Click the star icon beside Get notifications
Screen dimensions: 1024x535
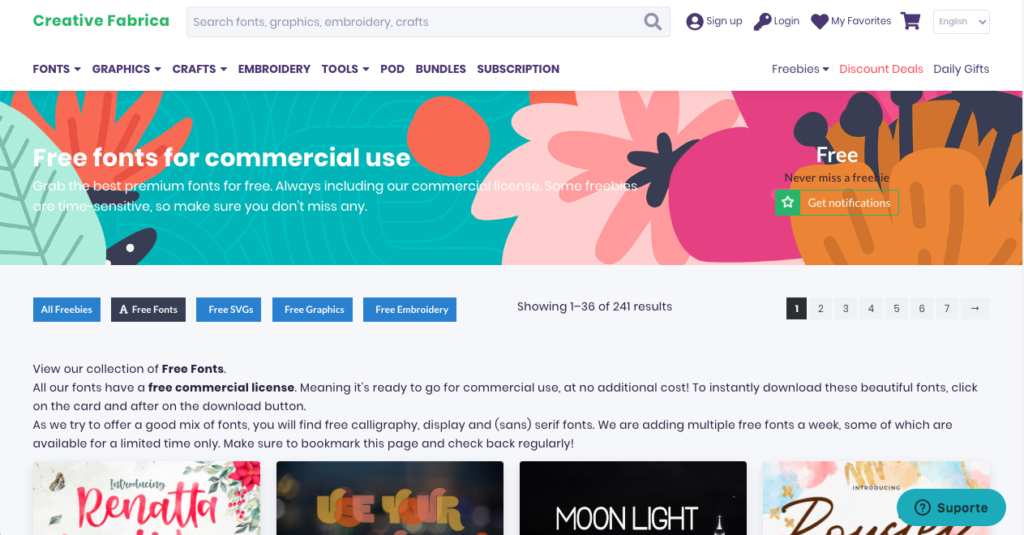(788, 203)
